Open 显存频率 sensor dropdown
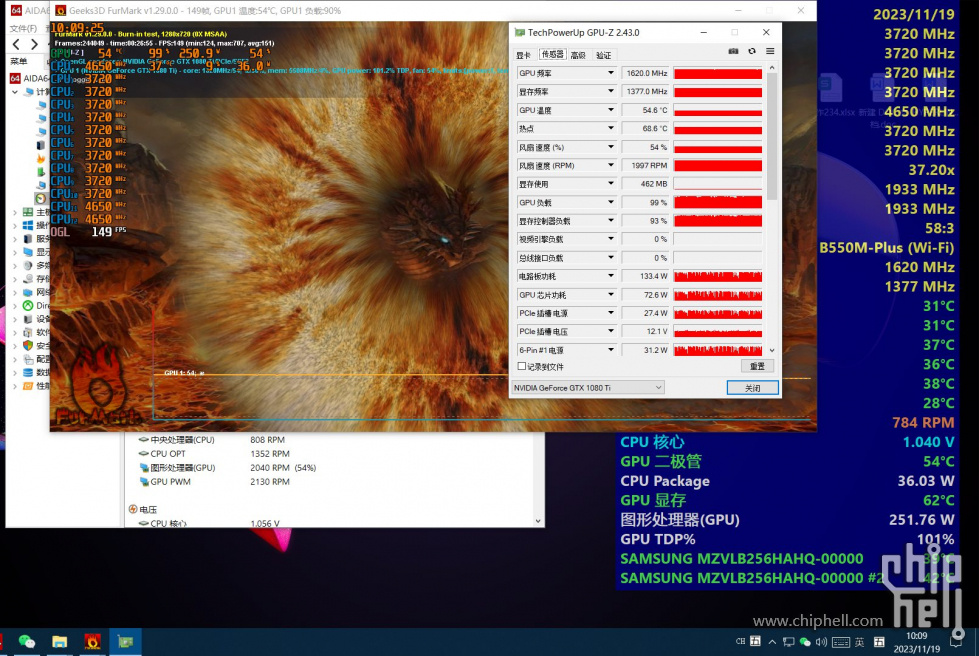 click(x=611, y=91)
